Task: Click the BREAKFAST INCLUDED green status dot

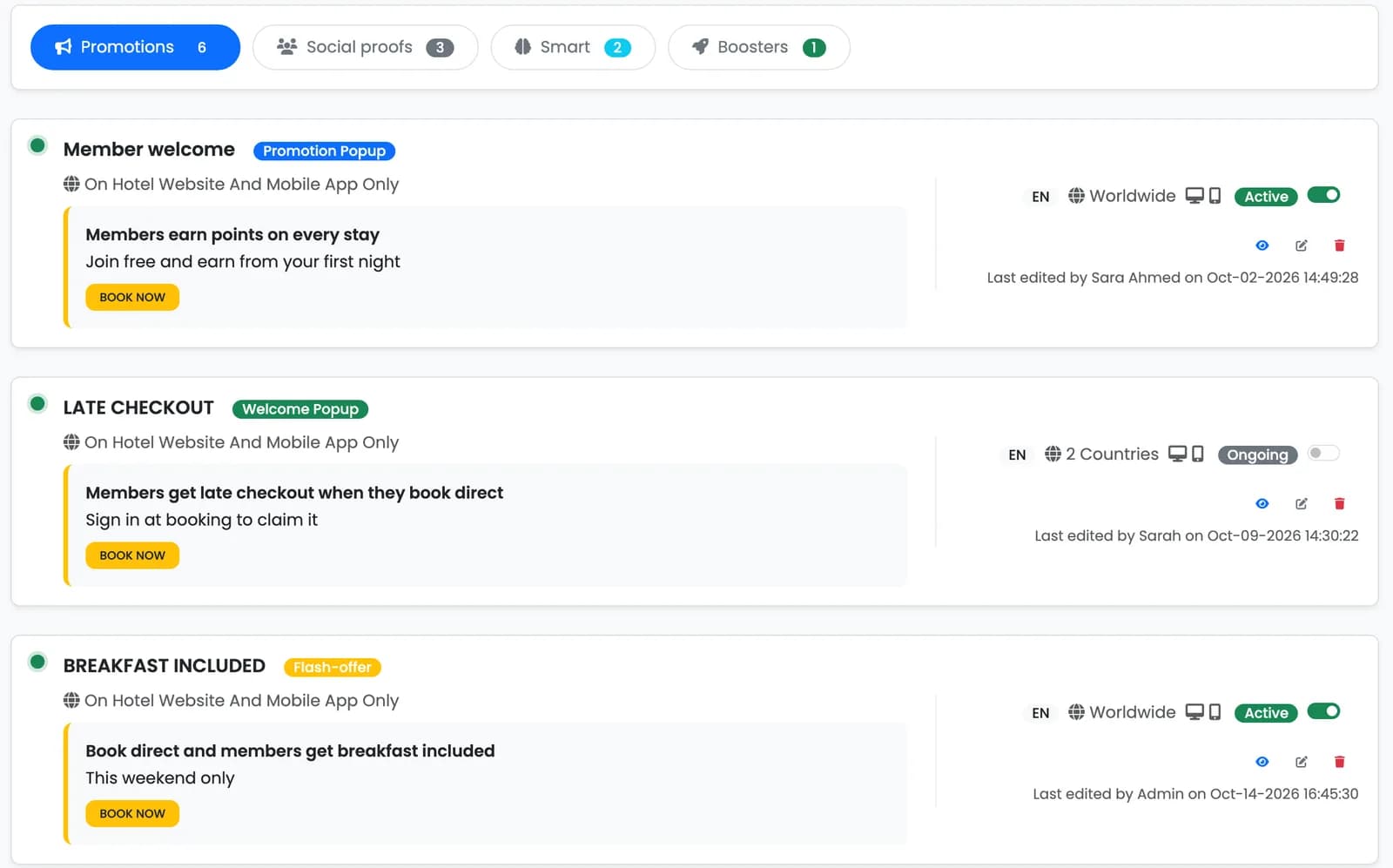Action: pyautogui.click(x=37, y=662)
